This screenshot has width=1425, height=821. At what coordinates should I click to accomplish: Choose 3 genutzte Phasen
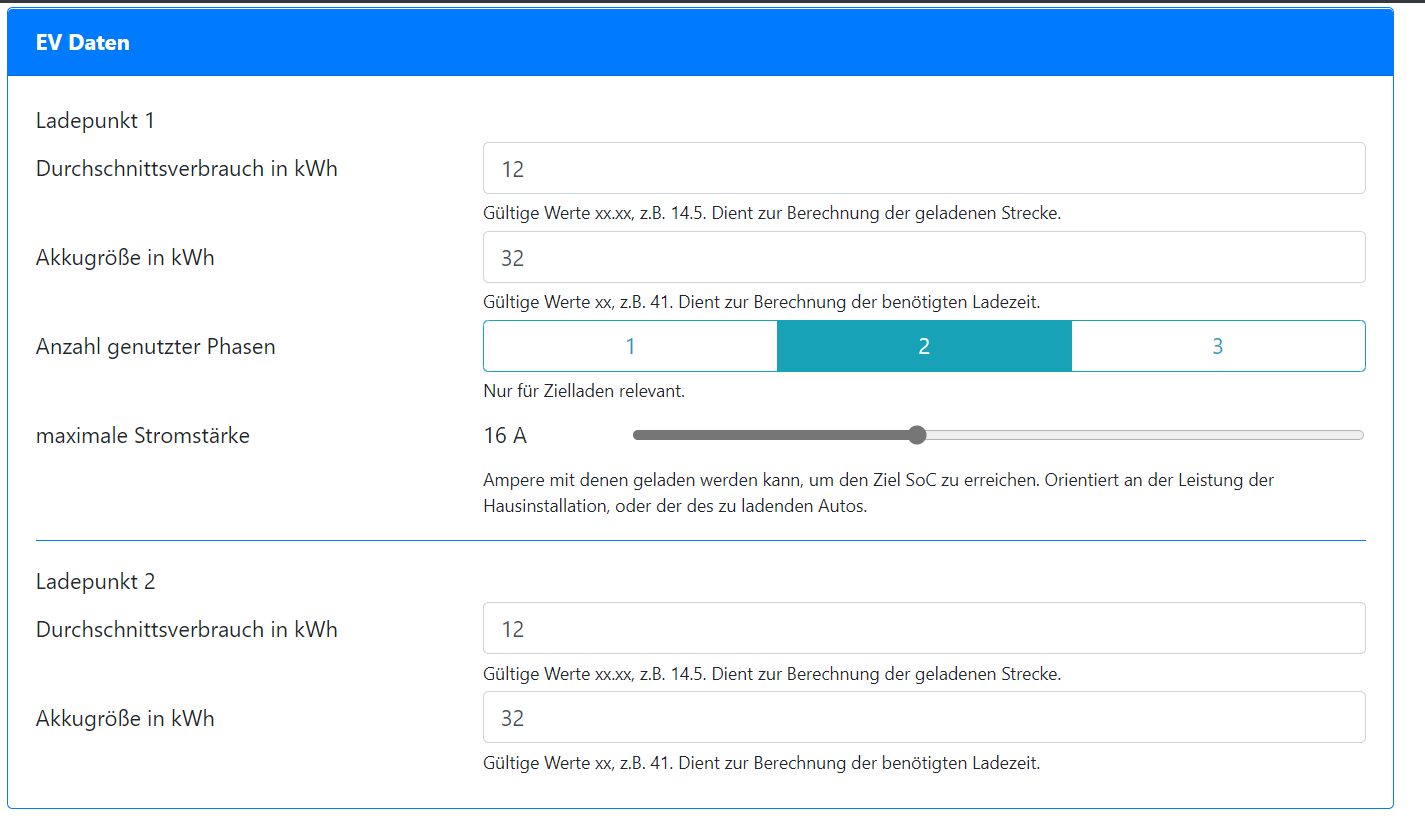[x=1218, y=346]
